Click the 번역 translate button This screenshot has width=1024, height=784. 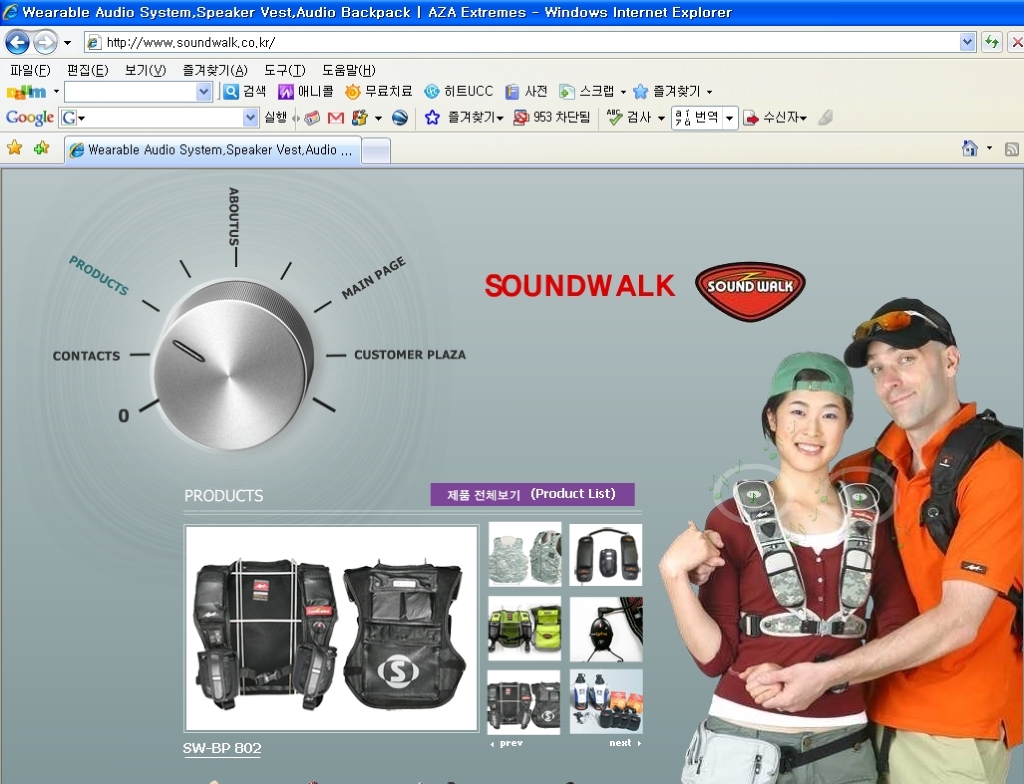click(697, 118)
